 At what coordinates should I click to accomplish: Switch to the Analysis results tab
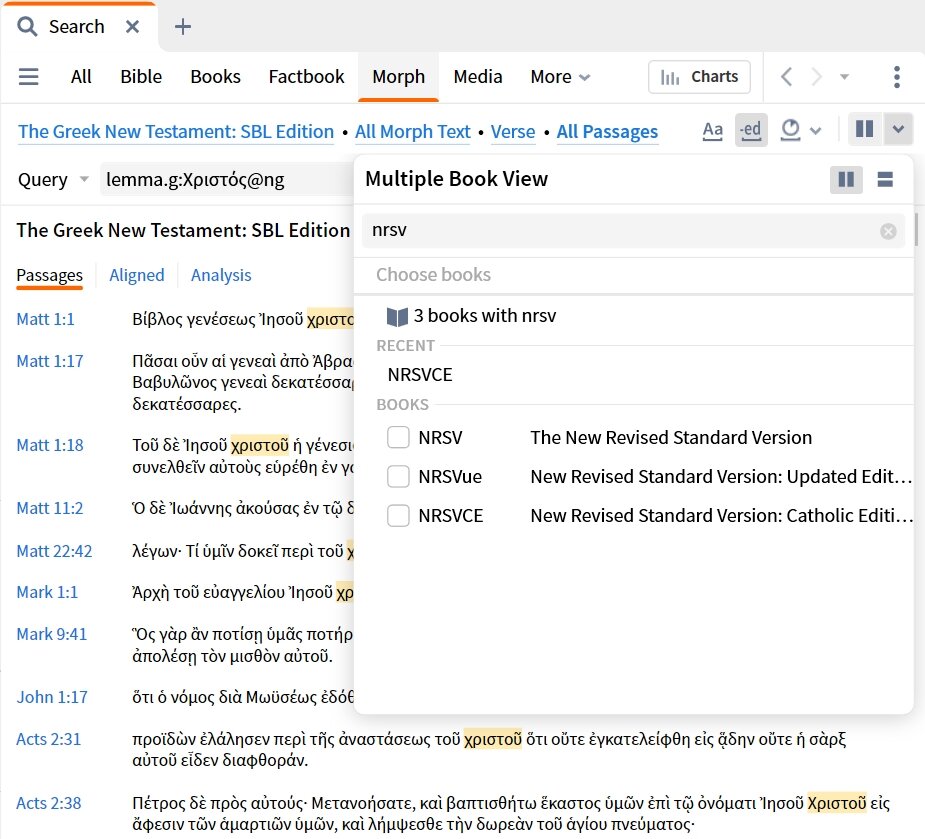tap(221, 276)
